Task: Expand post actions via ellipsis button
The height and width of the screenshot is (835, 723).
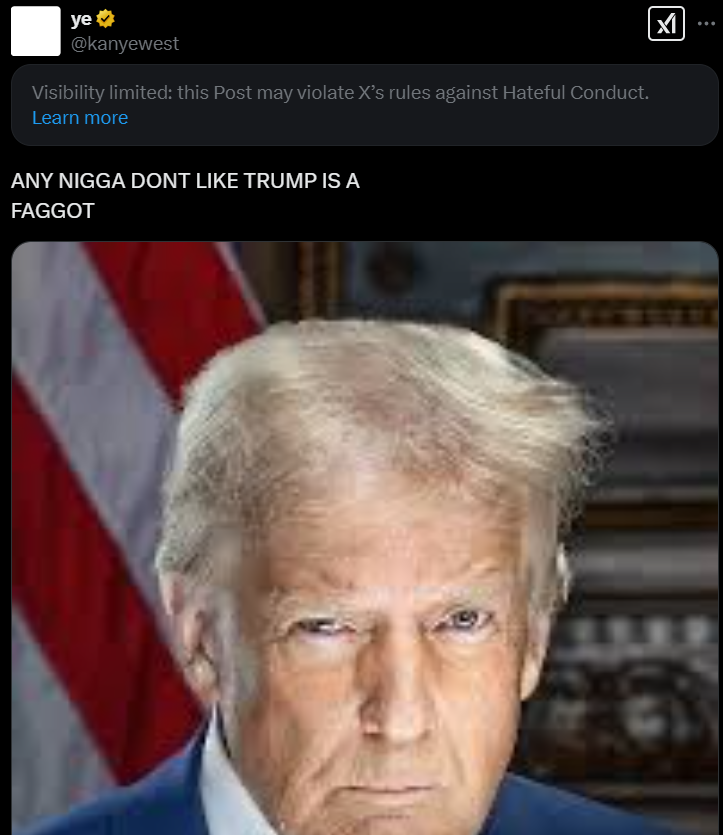Action: [x=706, y=23]
